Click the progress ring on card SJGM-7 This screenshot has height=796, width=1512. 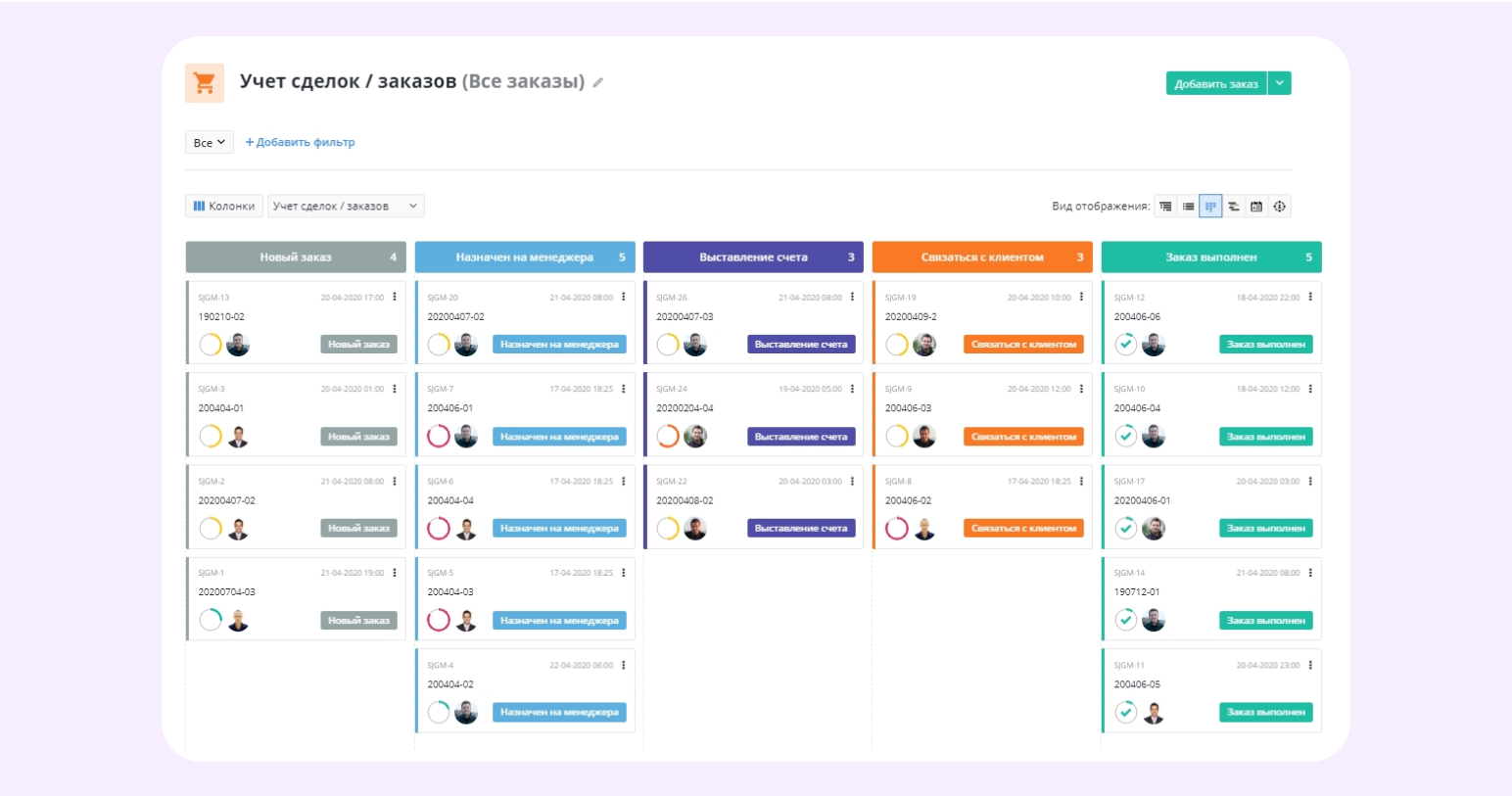click(439, 437)
